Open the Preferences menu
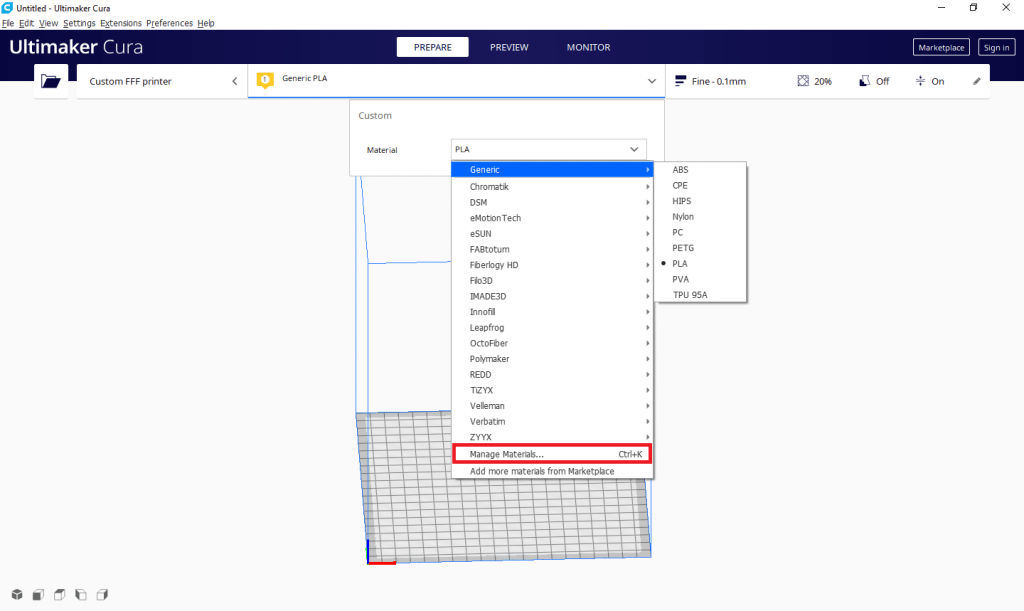The image size is (1024, 611). click(x=170, y=23)
